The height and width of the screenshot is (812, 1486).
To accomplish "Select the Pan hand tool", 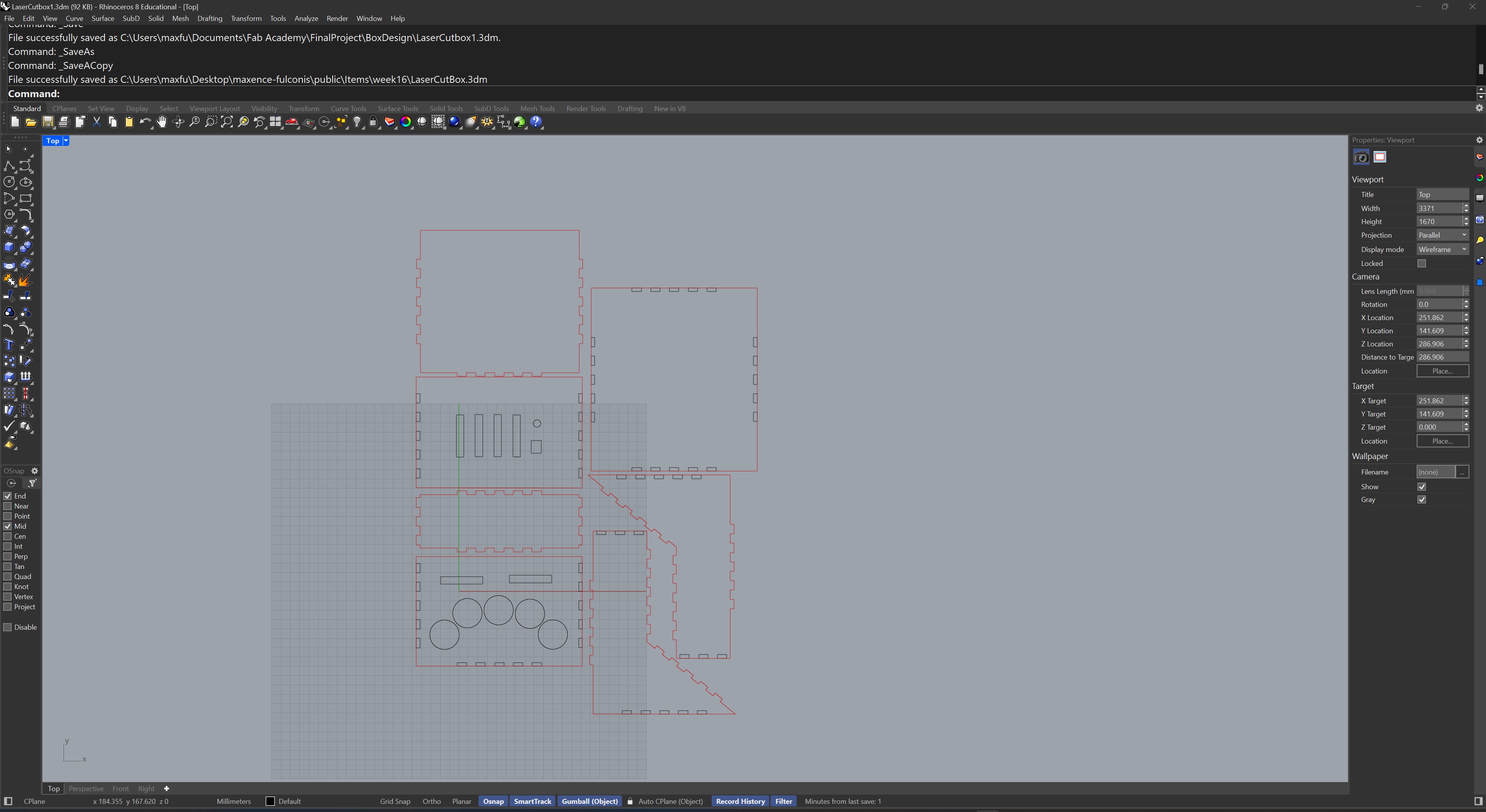I will 162,122.
